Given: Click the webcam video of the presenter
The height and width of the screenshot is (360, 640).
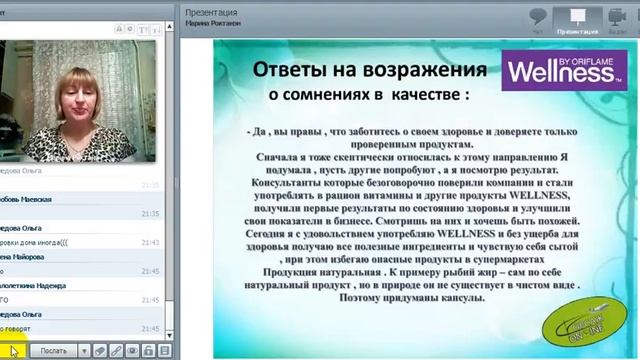Looking at the screenshot, I should tap(78, 101).
